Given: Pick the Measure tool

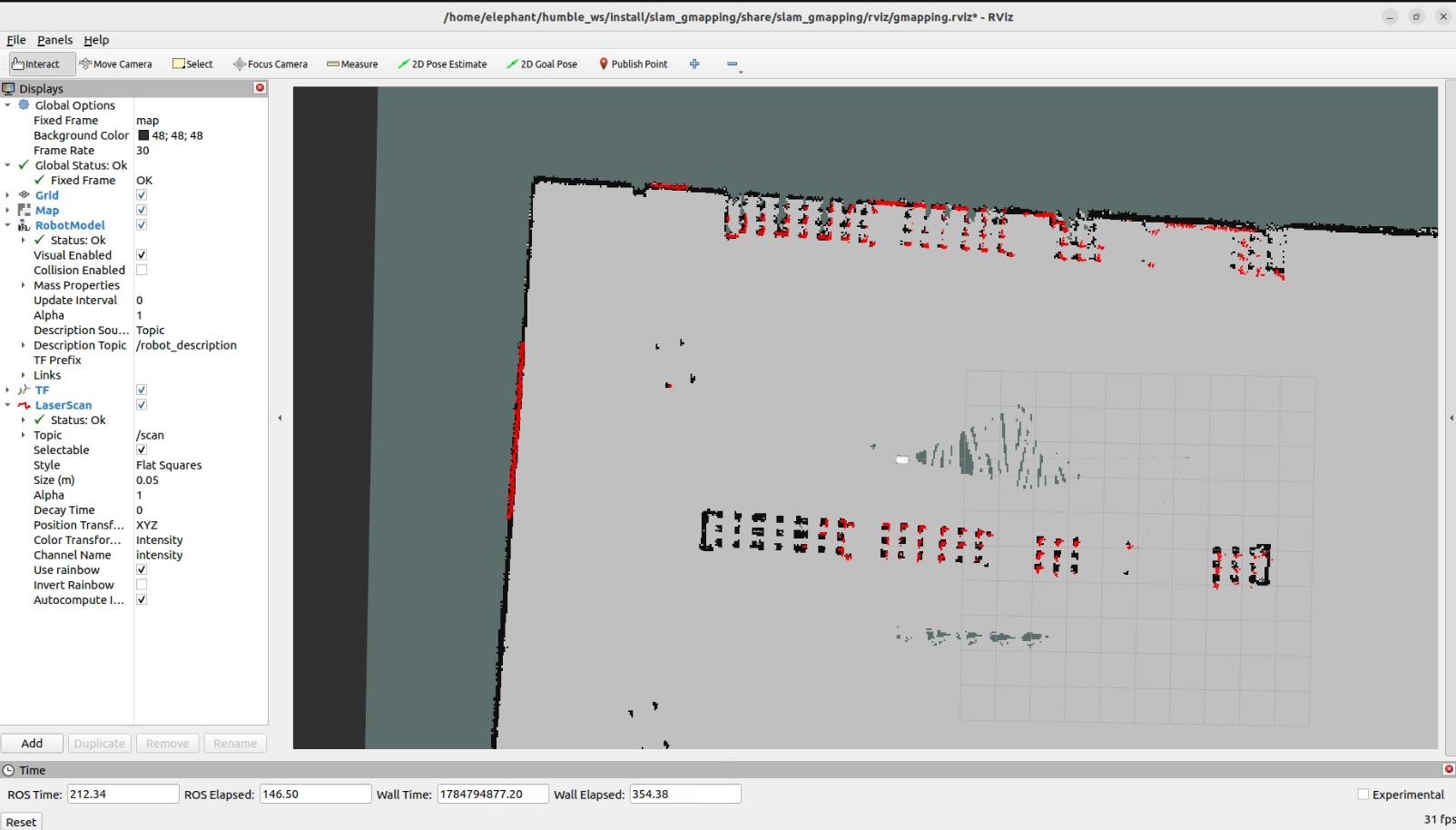Looking at the screenshot, I should coord(352,64).
